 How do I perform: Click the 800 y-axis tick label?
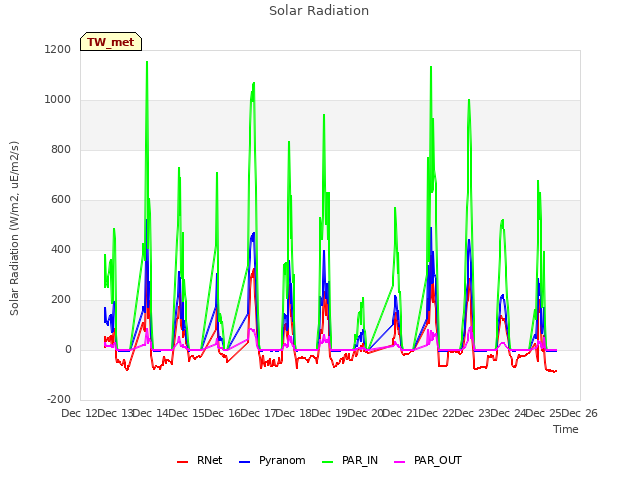coord(61,149)
